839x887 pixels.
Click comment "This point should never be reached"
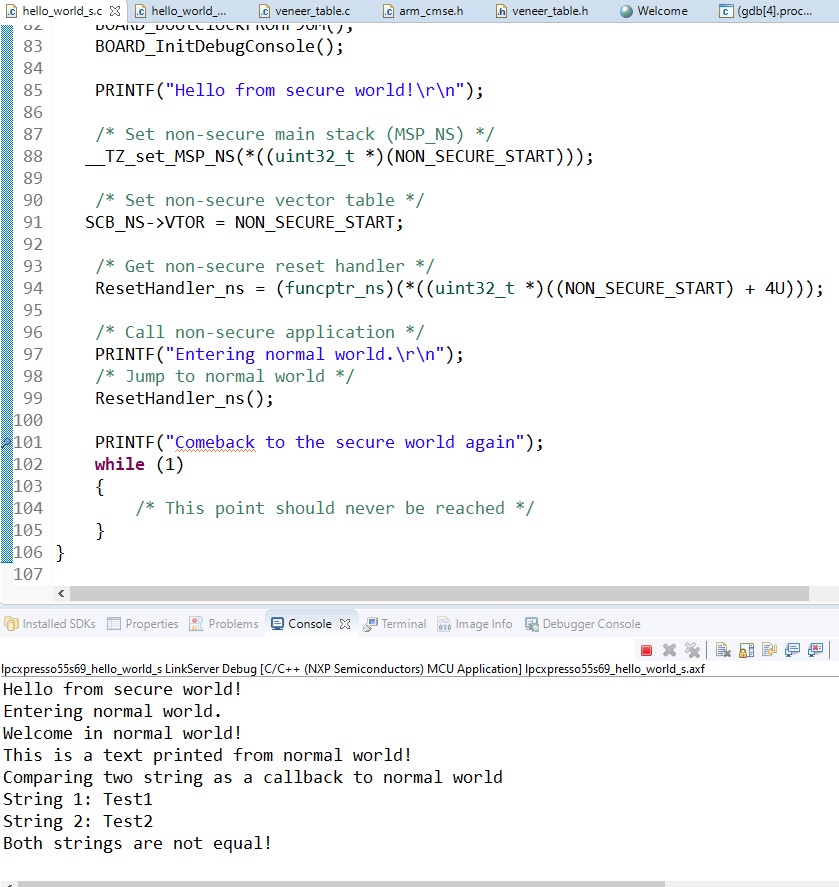(x=334, y=508)
